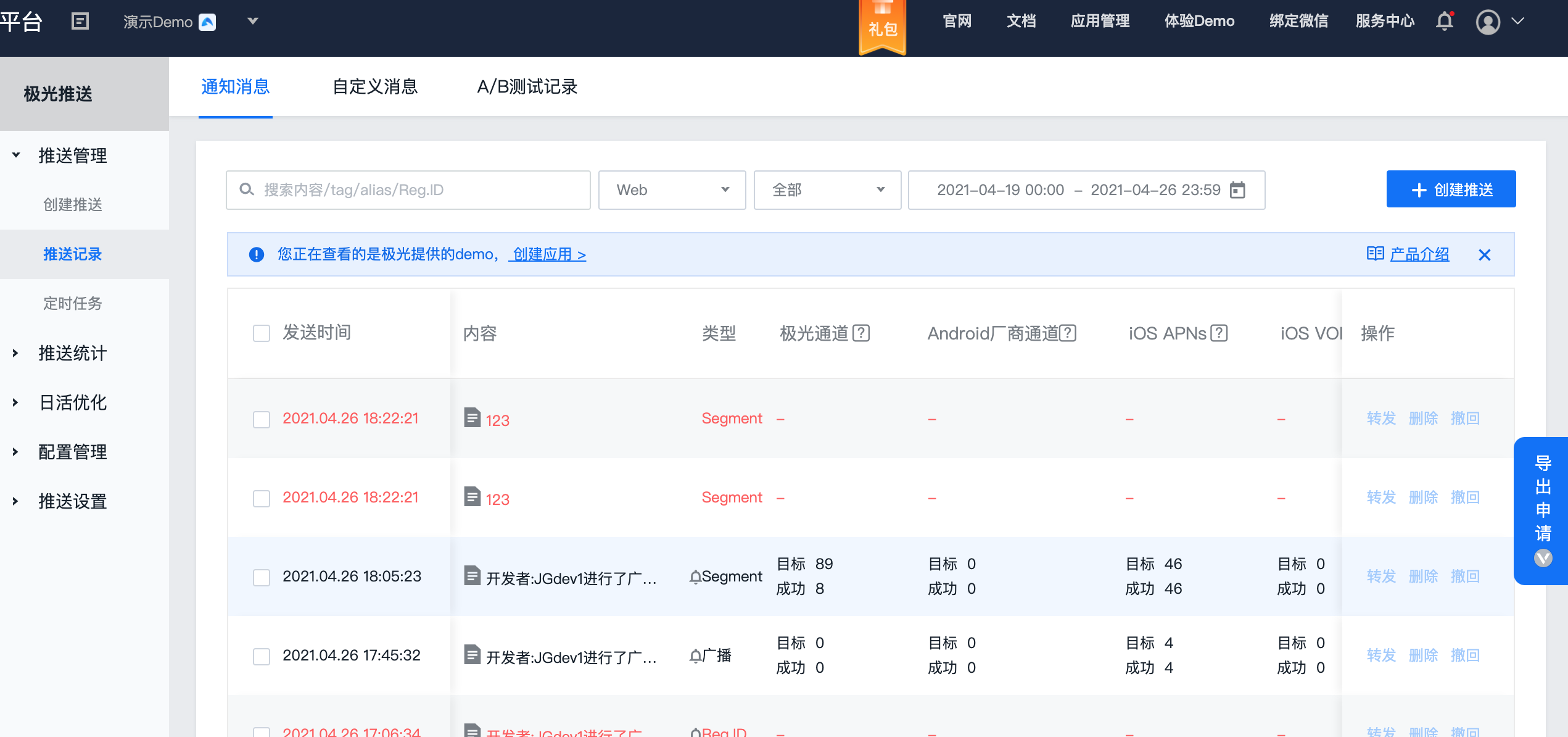Viewport: 1568px width, 737px height.
Task: Check the 17:45:32 record row checkbox
Action: coord(262,656)
